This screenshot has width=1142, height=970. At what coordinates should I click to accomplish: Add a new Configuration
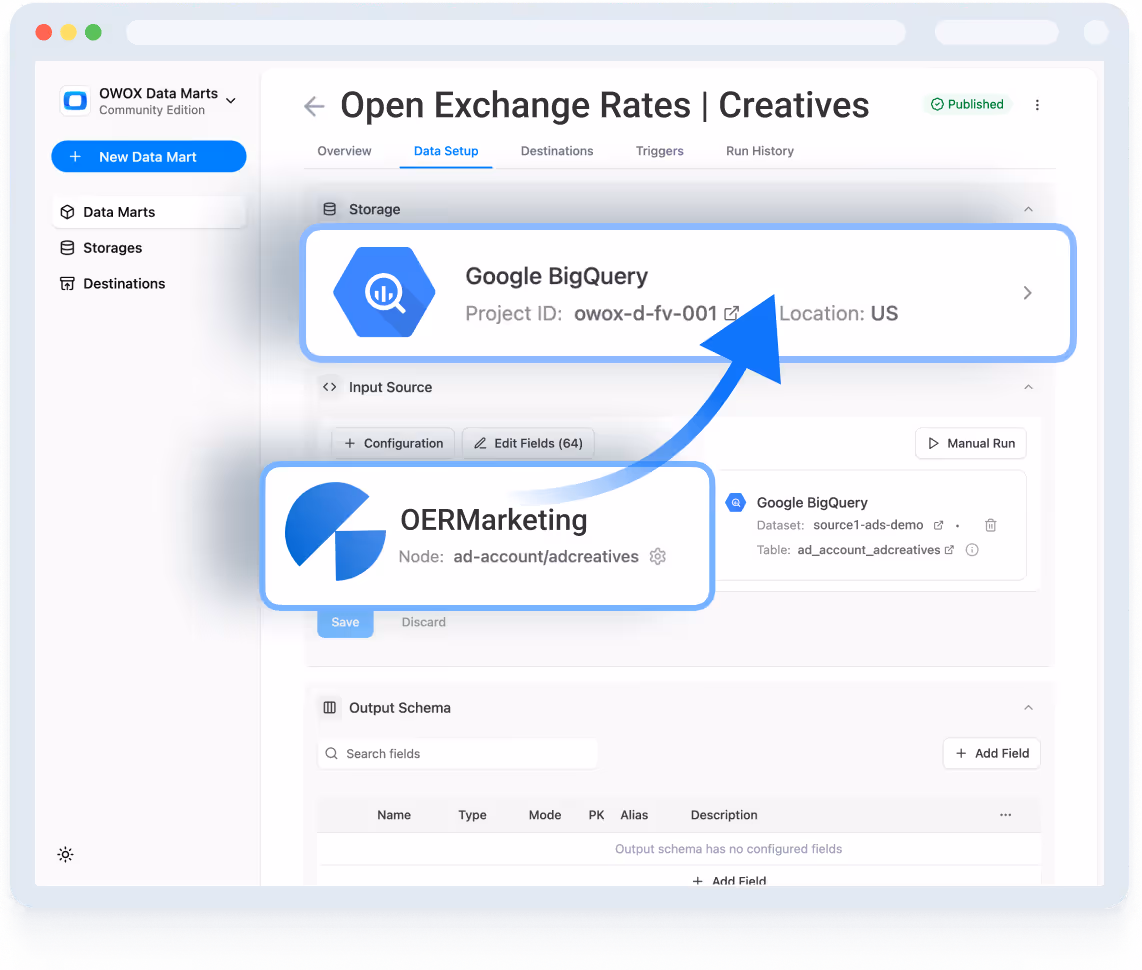pyautogui.click(x=393, y=443)
